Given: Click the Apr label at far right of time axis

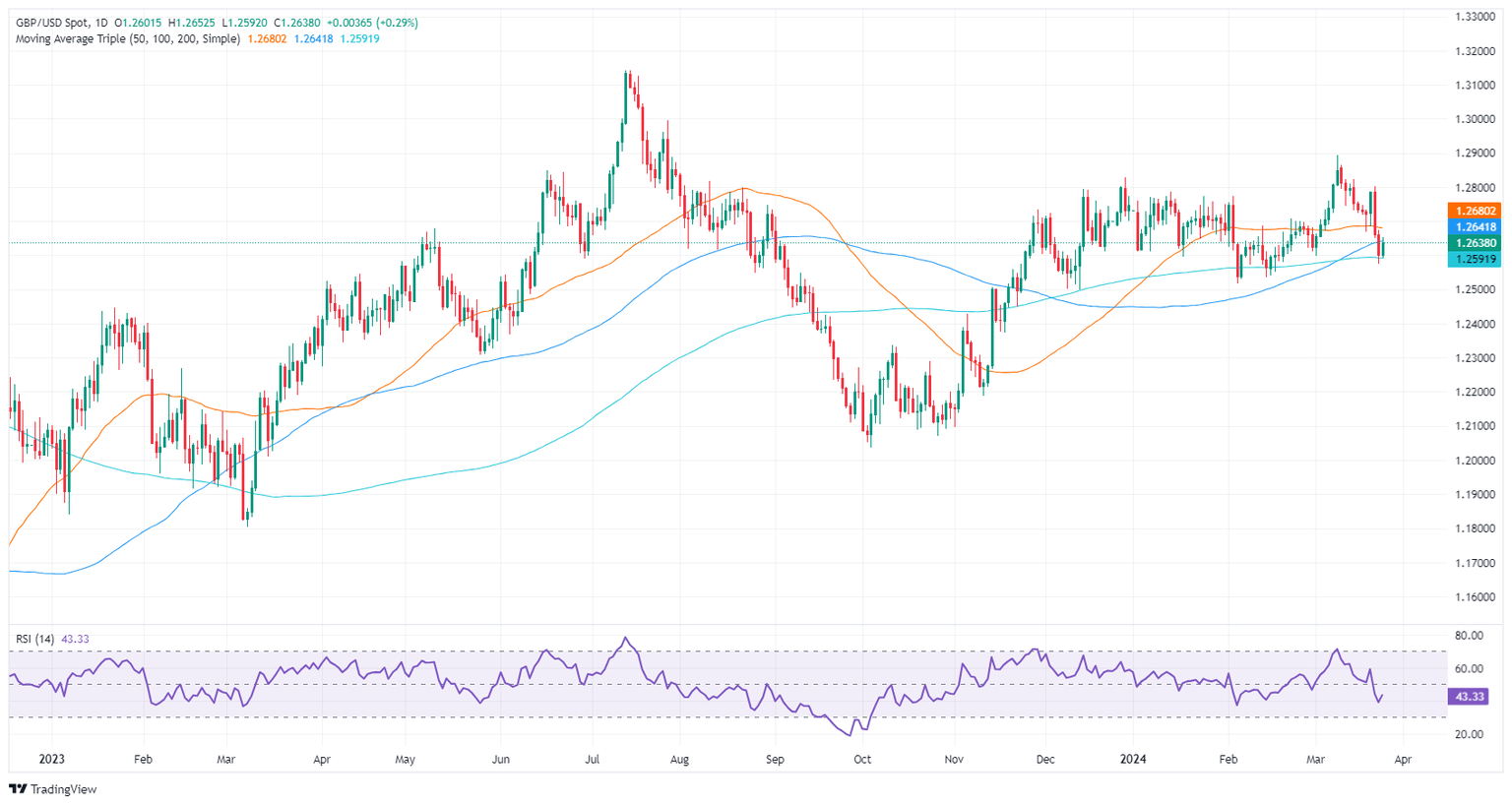Looking at the screenshot, I should coord(1403,760).
